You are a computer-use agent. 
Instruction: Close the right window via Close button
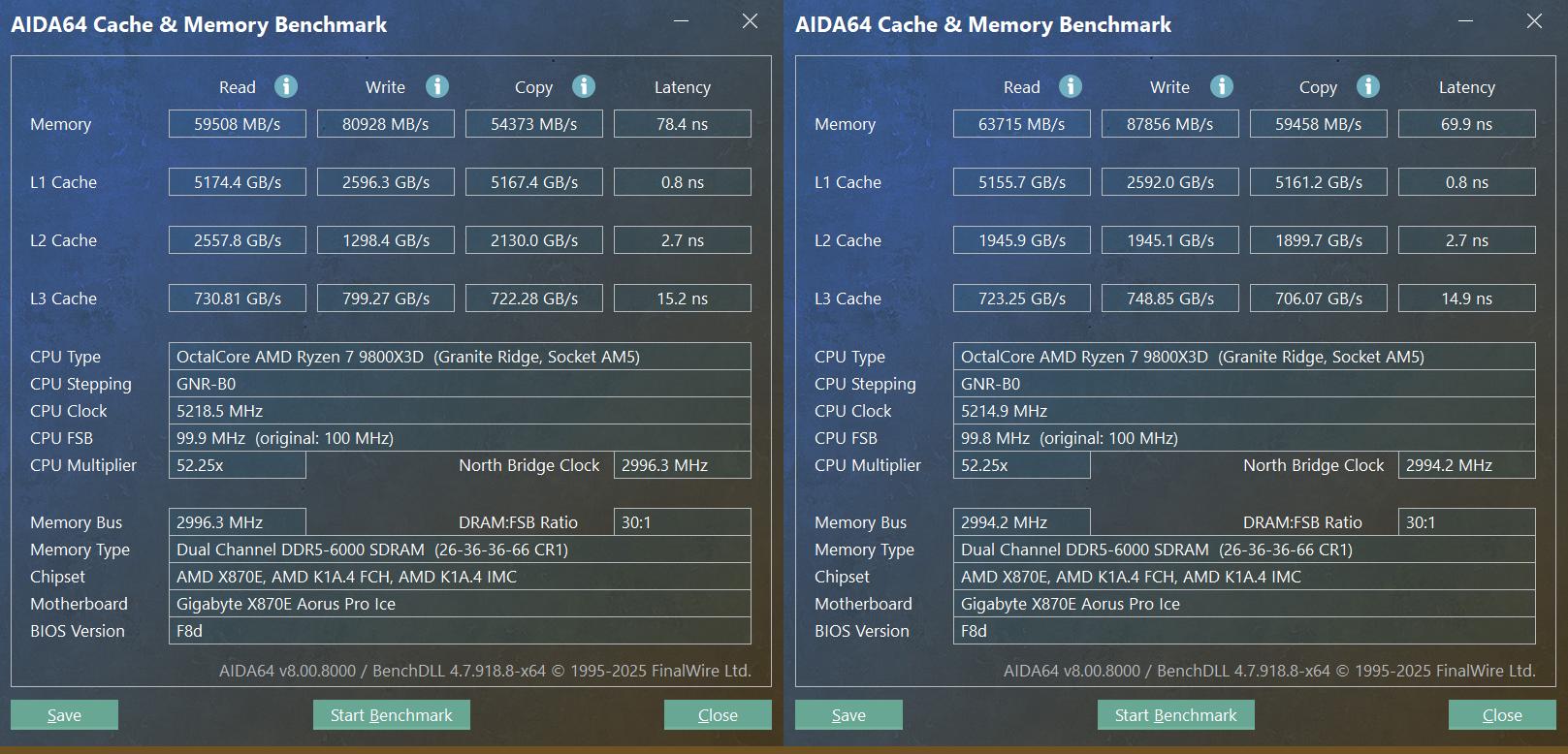click(x=1502, y=715)
